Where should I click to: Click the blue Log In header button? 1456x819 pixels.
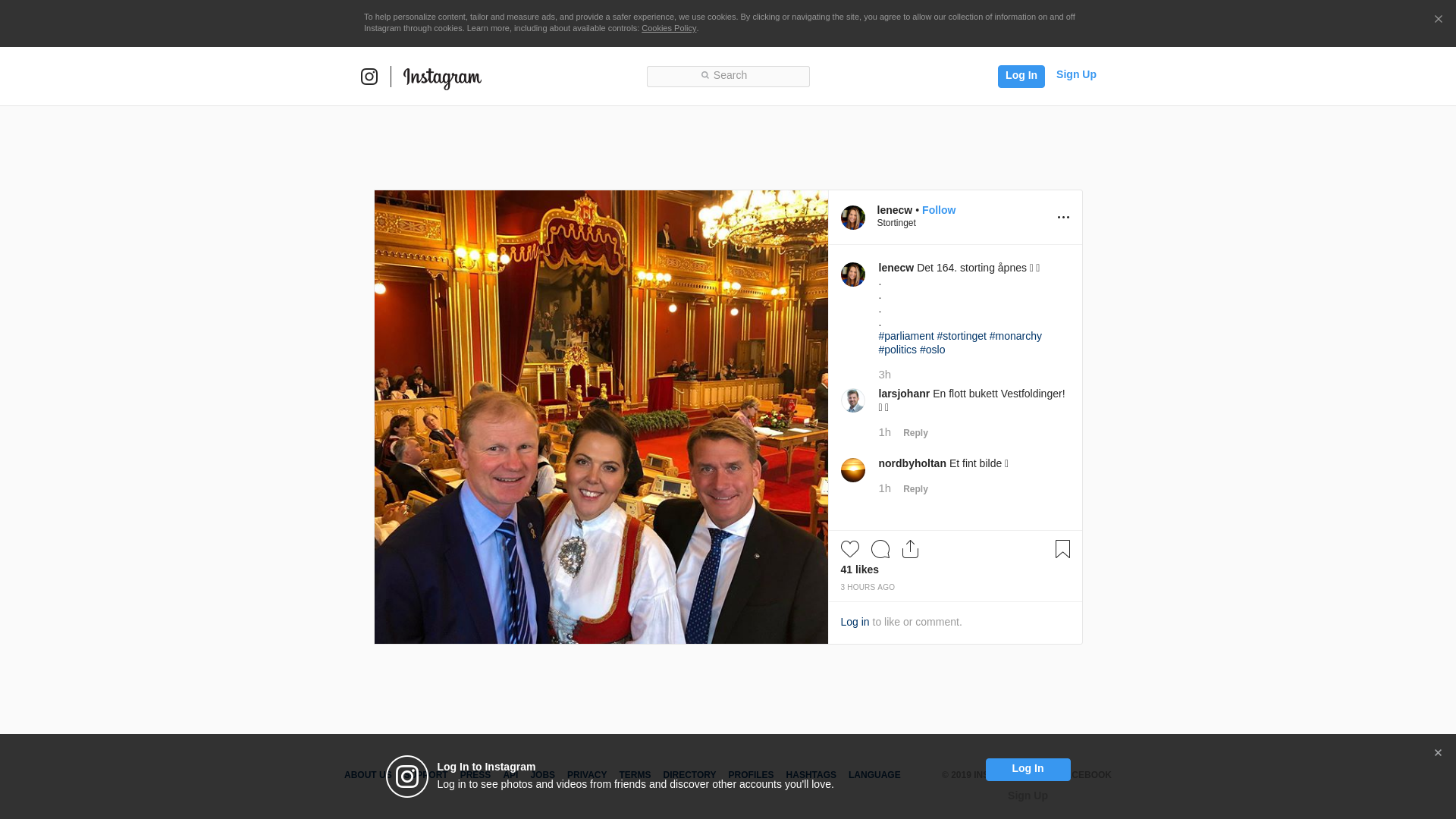point(1021,76)
